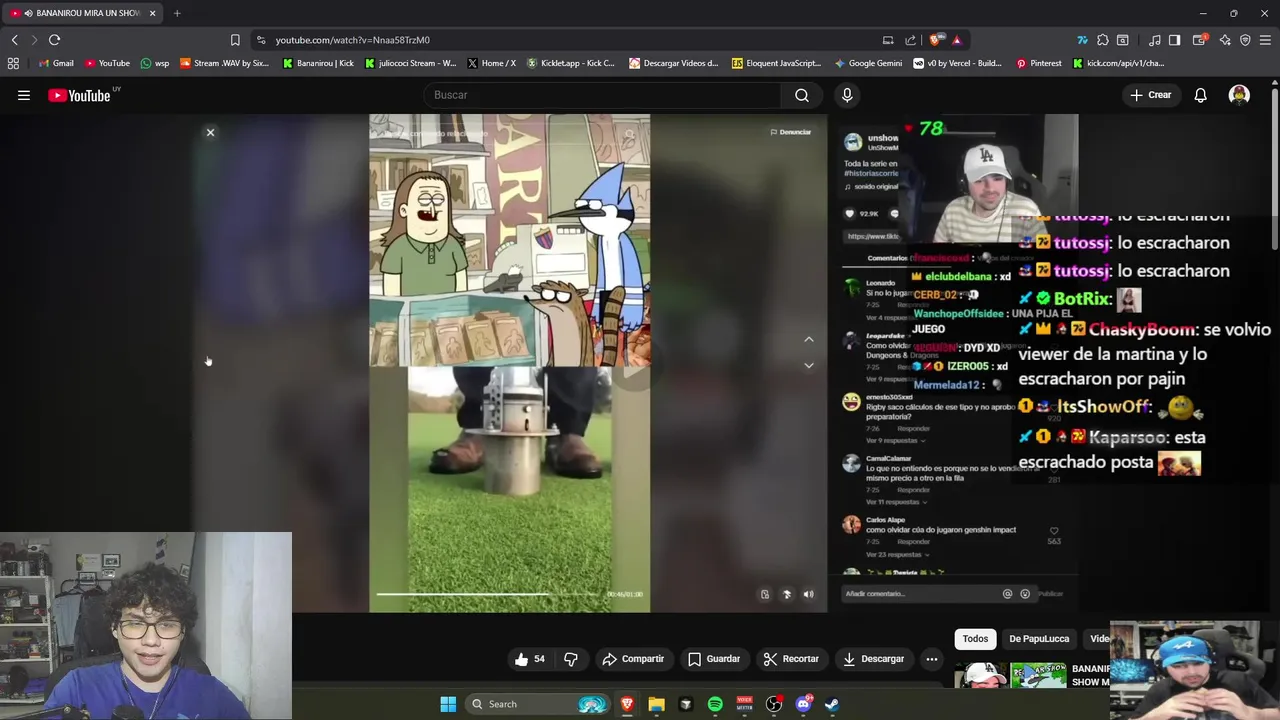Open the YouTube bookmark in the bookmarks bar

point(107,63)
